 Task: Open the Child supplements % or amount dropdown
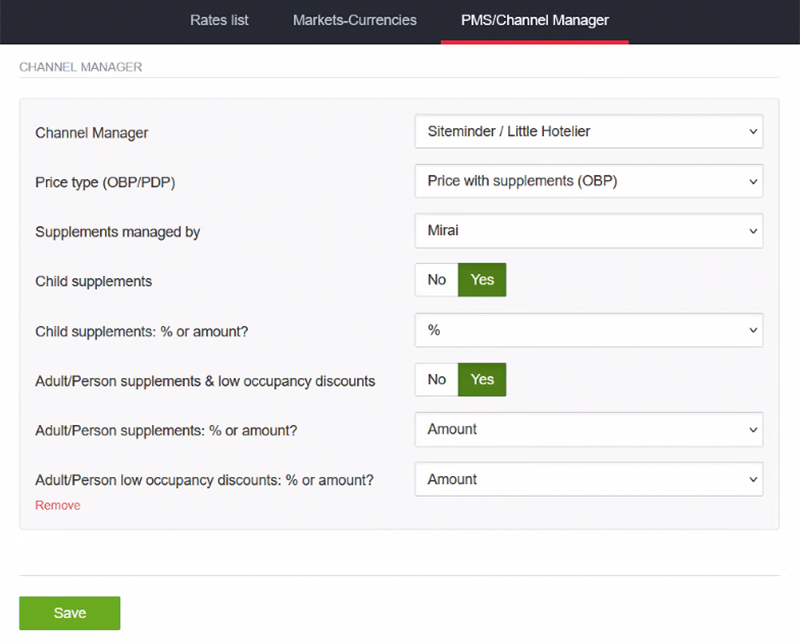588,330
